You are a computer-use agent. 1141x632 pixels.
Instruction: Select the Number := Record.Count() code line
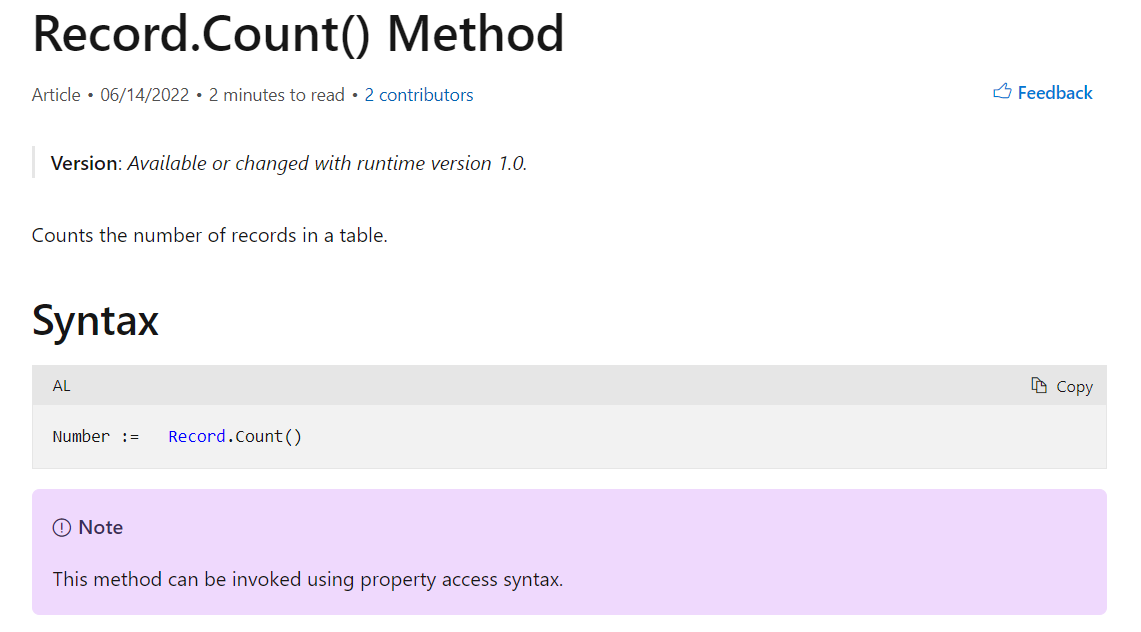pyautogui.click(x=176, y=436)
